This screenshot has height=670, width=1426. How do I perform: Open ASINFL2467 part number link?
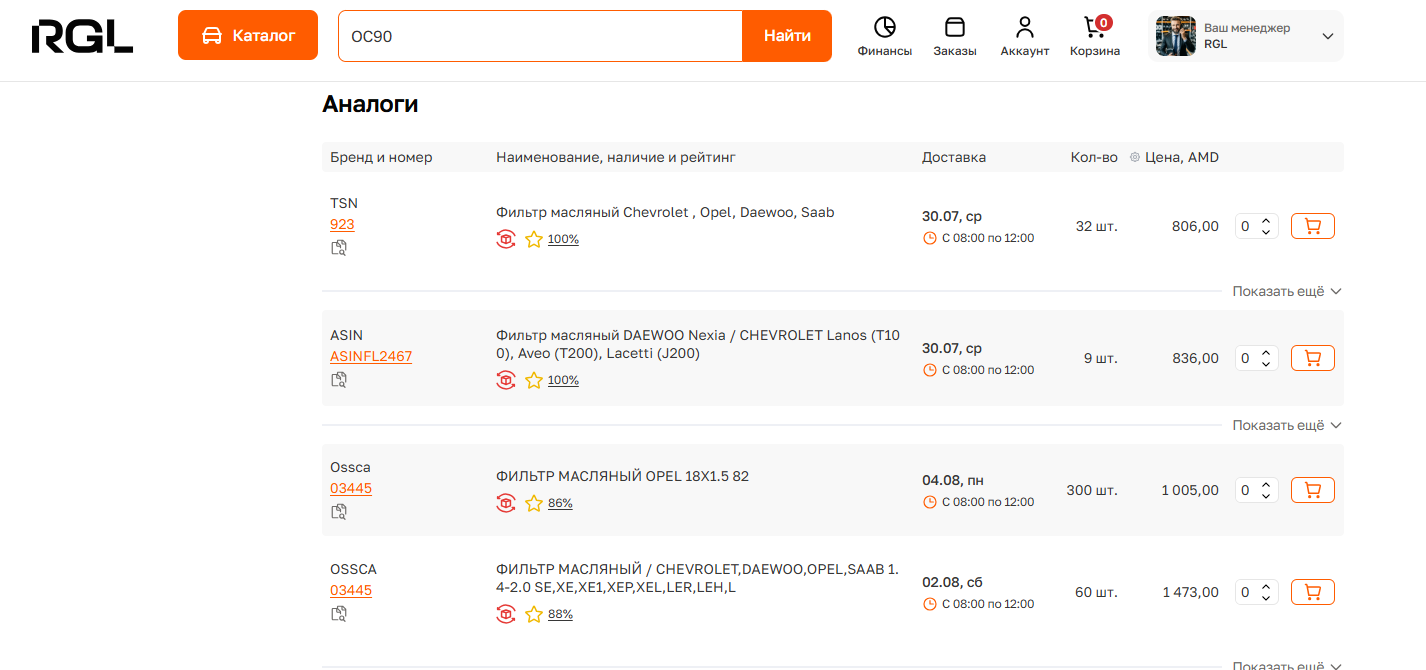[371, 356]
